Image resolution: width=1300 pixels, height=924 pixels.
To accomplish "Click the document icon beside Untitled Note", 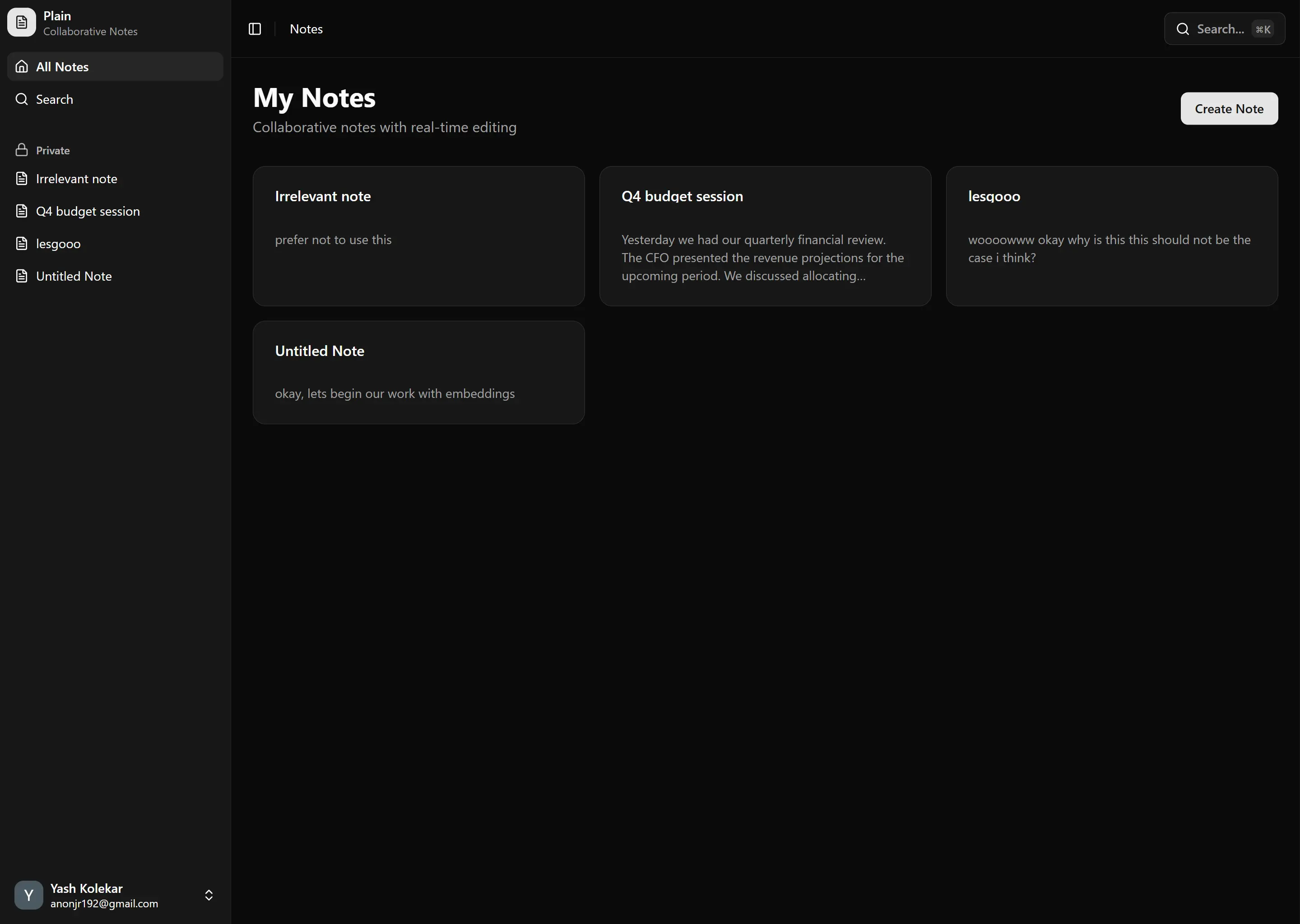I will 22,275.
